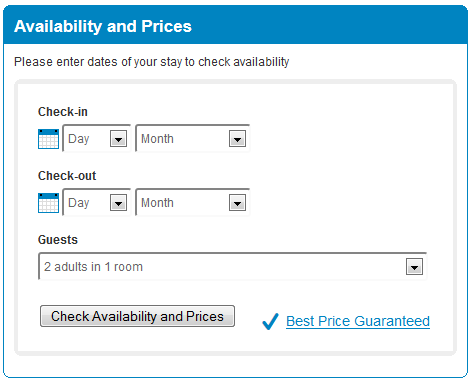This screenshot has width=470, height=383.
Task: Click Check Availability and Prices button
Action: tap(137, 316)
